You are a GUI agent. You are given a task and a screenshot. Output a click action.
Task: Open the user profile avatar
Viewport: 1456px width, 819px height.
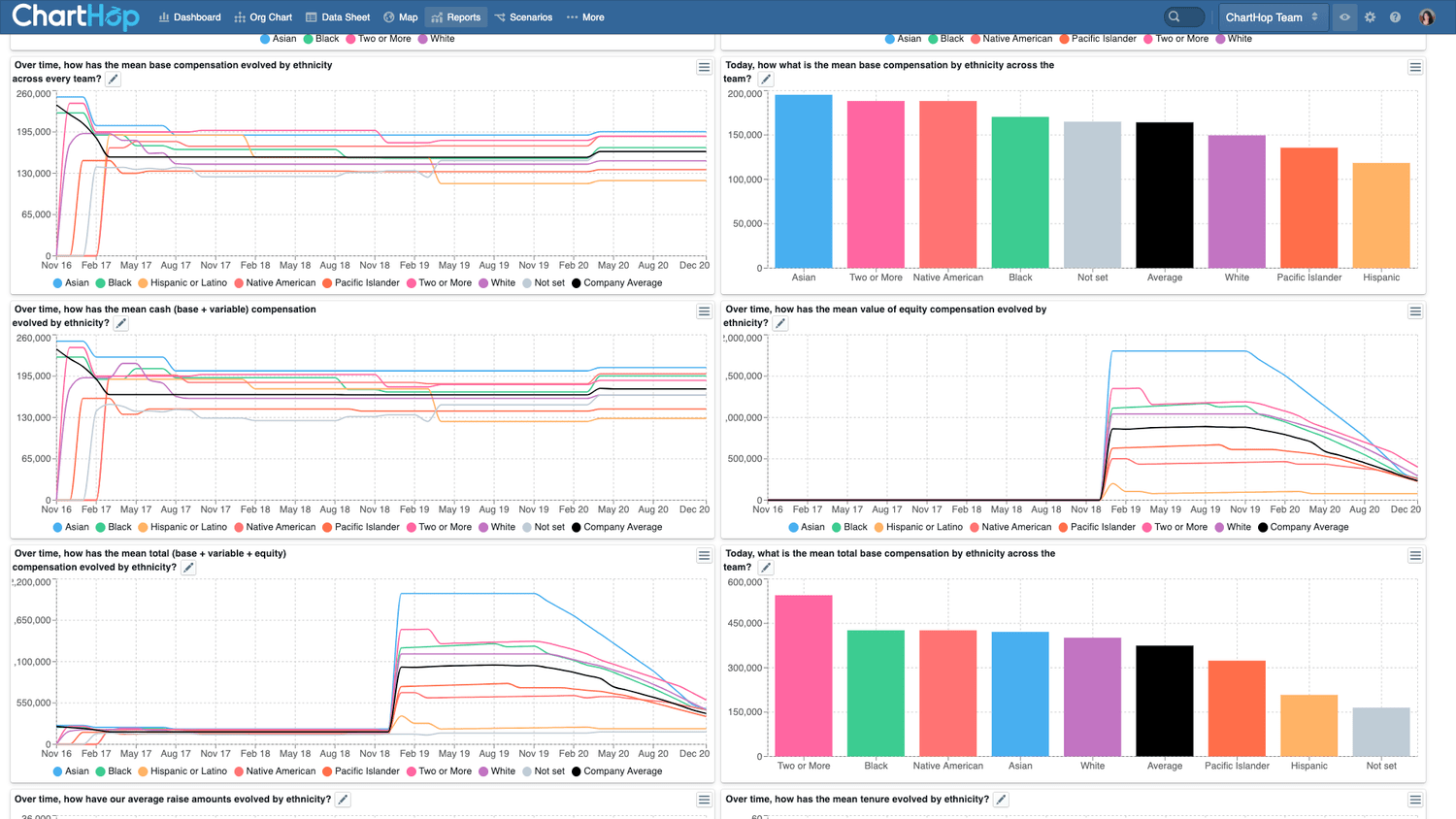click(1426, 17)
